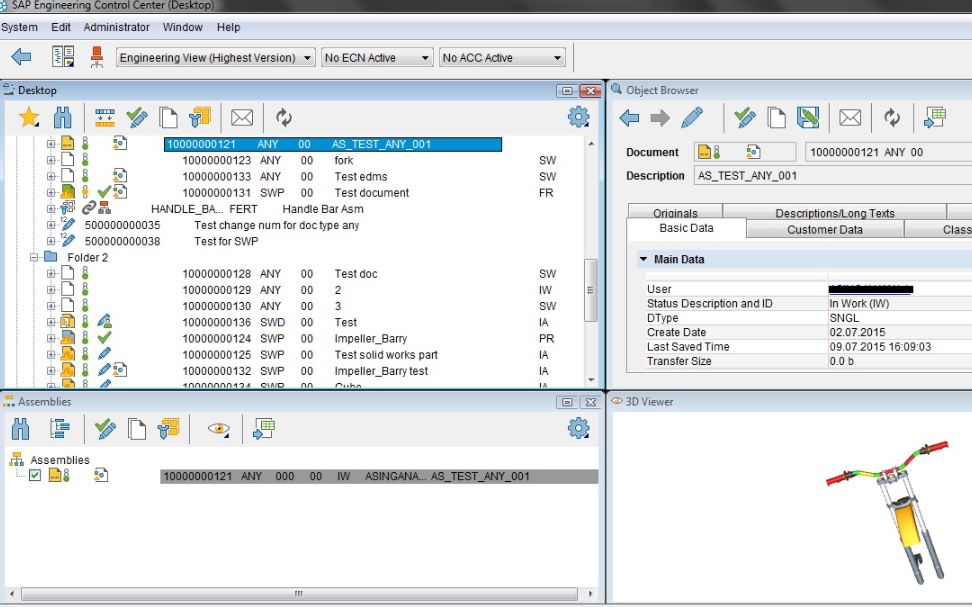Expand the 10000000124 Impeller_Barry row
The height and width of the screenshot is (607, 972).
(51, 339)
